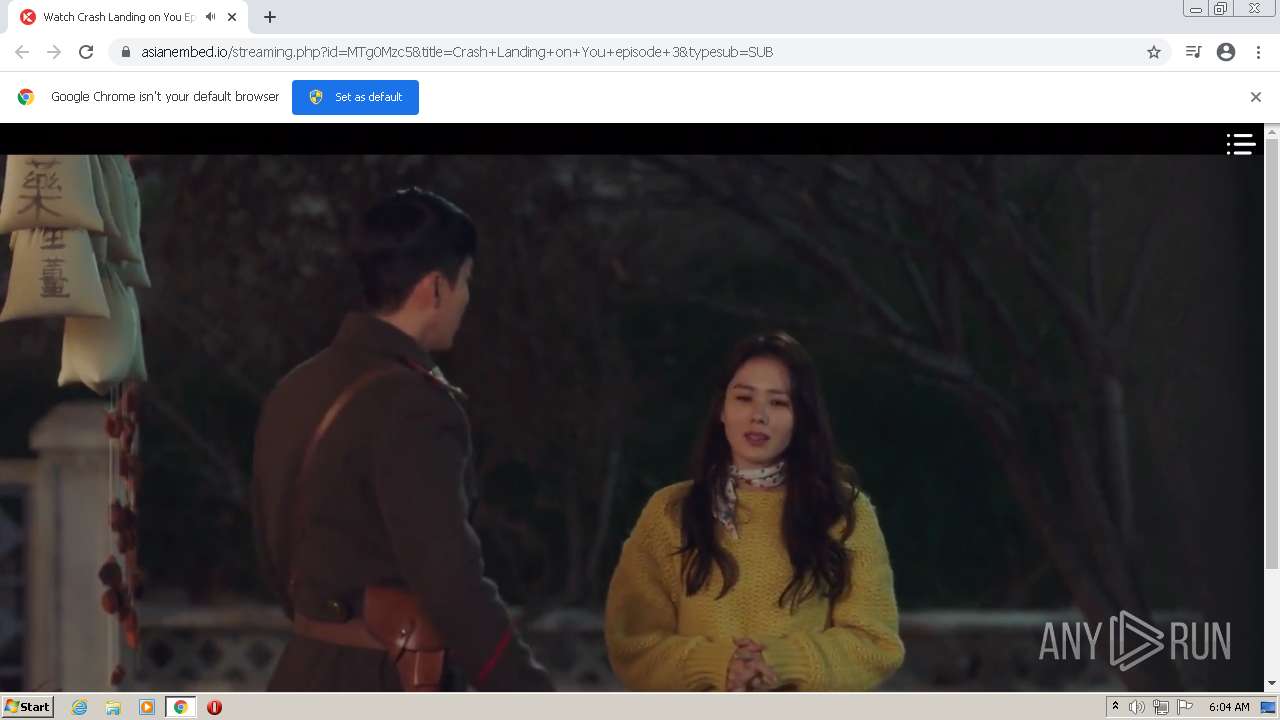The image size is (1280, 720).
Task: Click the video to toggle playback
Action: (x=632, y=422)
